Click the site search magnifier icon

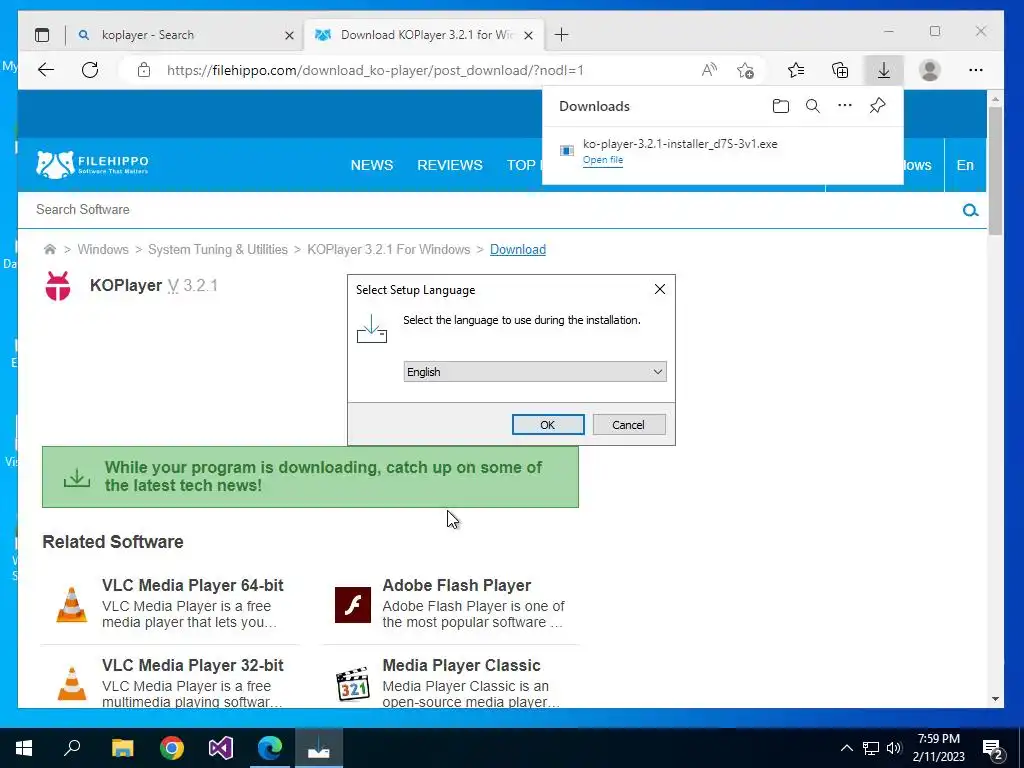tap(970, 210)
